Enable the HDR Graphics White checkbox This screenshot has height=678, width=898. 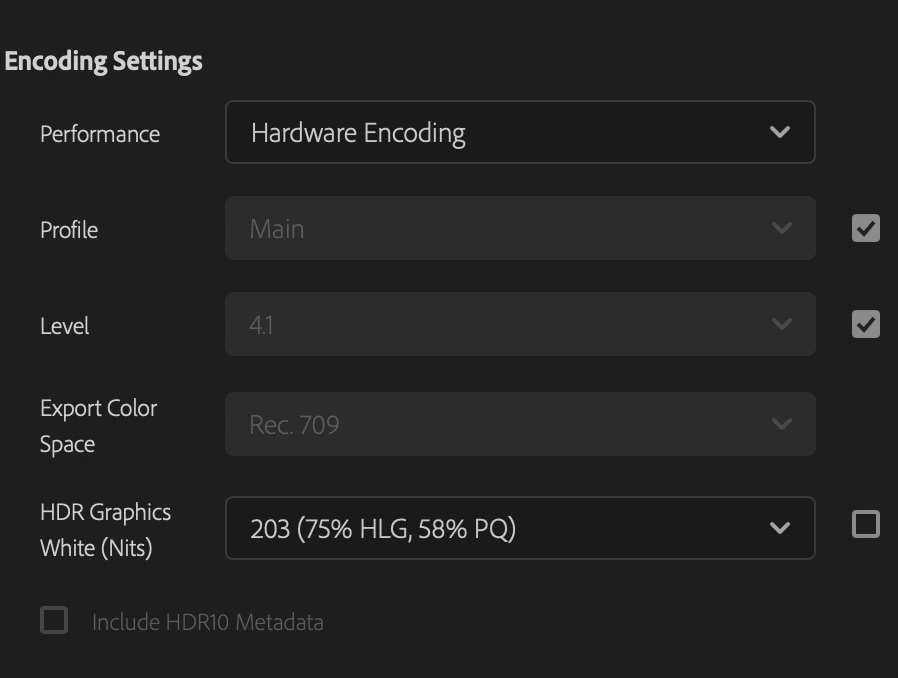click(x=866, y=524)
